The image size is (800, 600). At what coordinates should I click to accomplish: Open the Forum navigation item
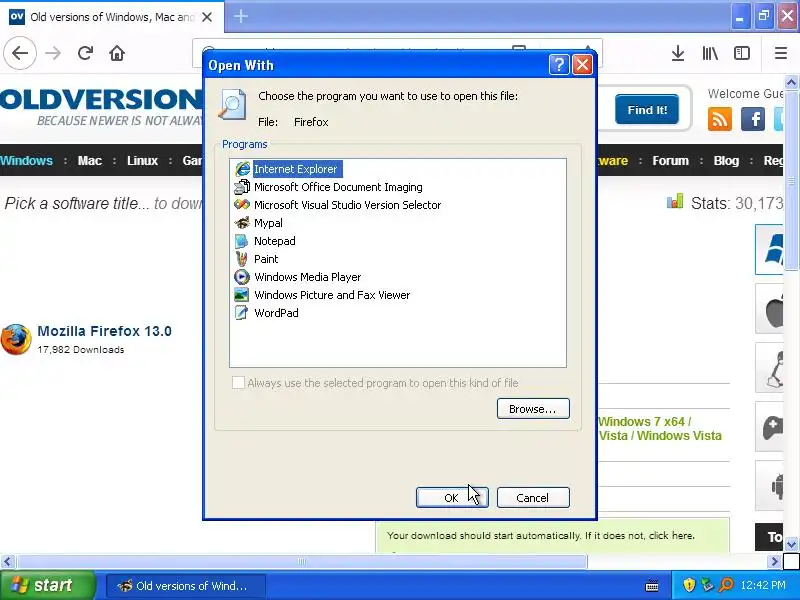(670, 161)
